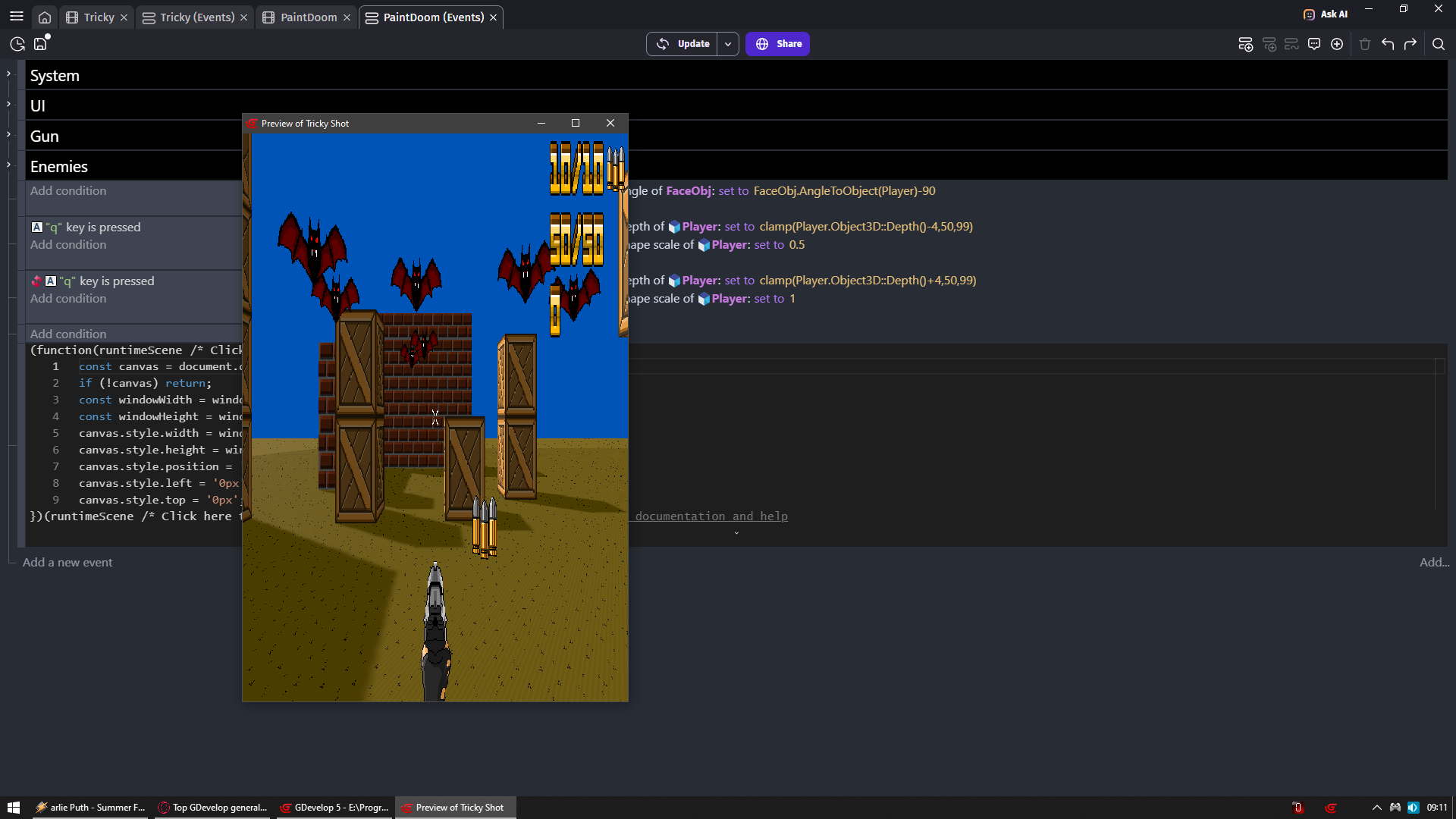Delete selected events with the trash icon
1456x819 pixels.
(1365, 44)
